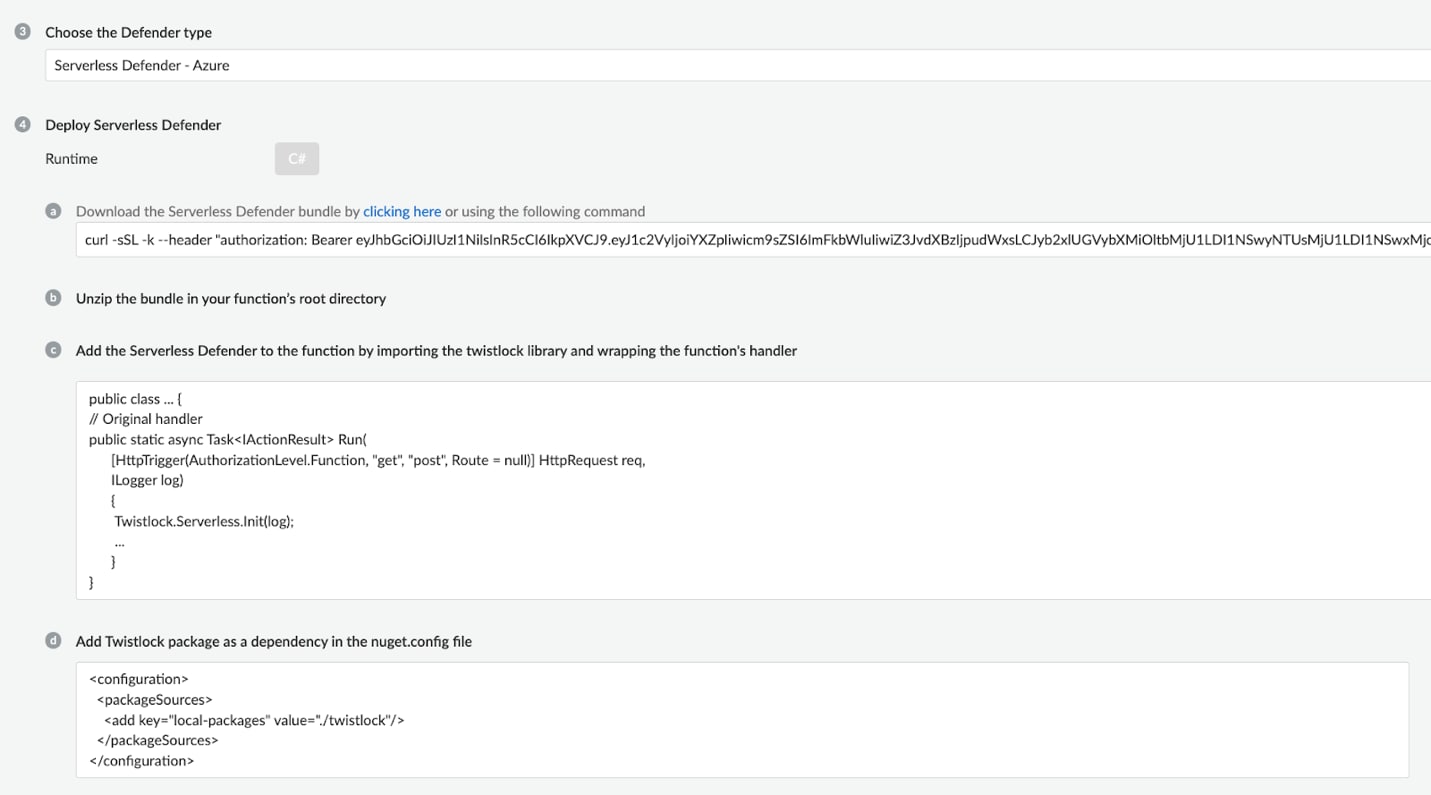Click "Add Twistlock package as a dependency" instruction
This screenshot has height=795, width=1431.
[274, 641]
